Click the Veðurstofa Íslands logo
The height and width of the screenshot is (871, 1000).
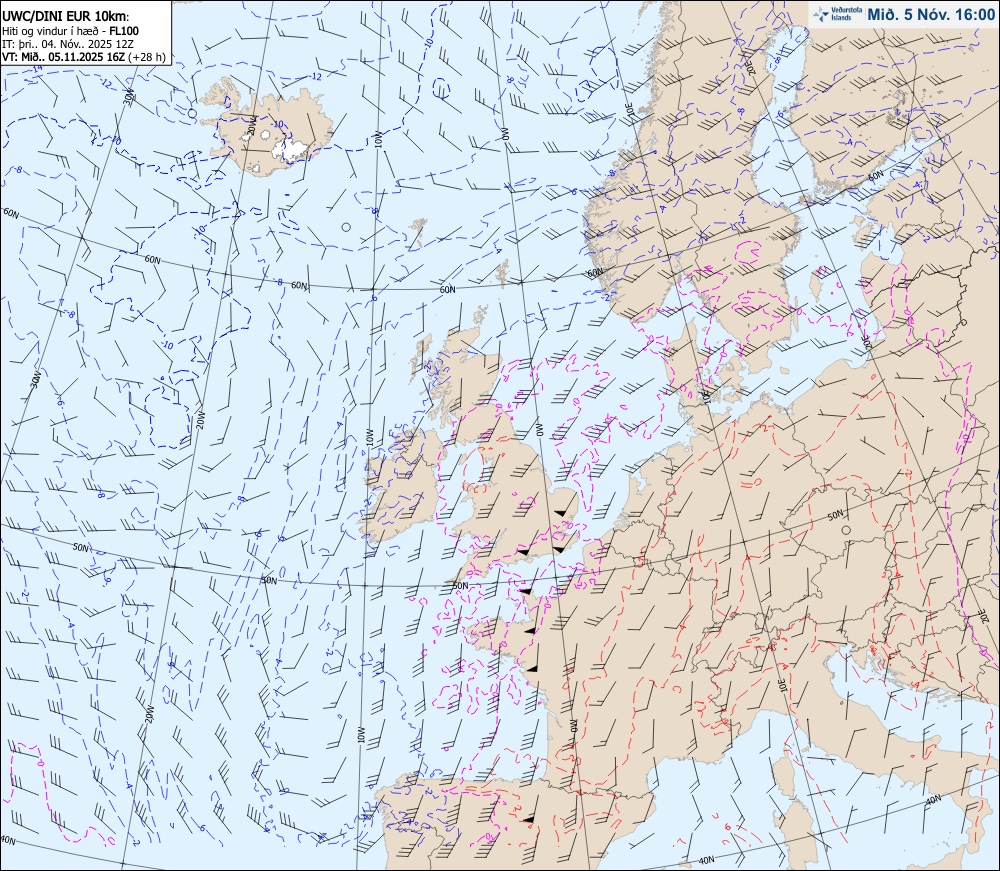837,14
